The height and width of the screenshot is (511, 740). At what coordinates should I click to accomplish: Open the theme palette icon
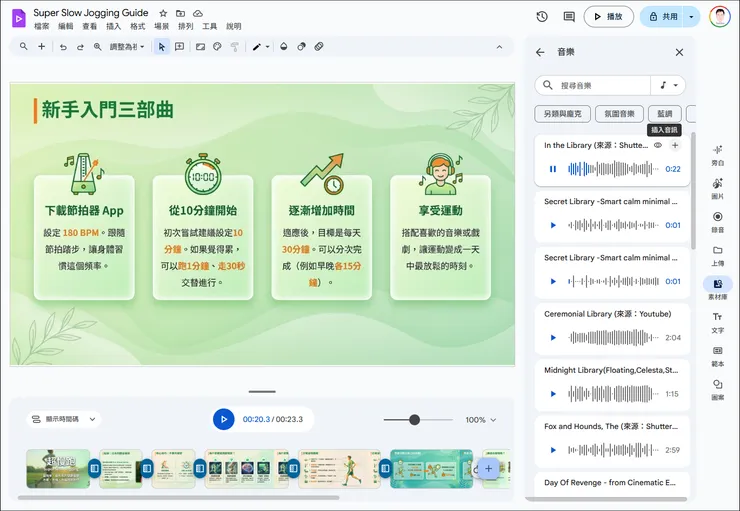[217, 47]
